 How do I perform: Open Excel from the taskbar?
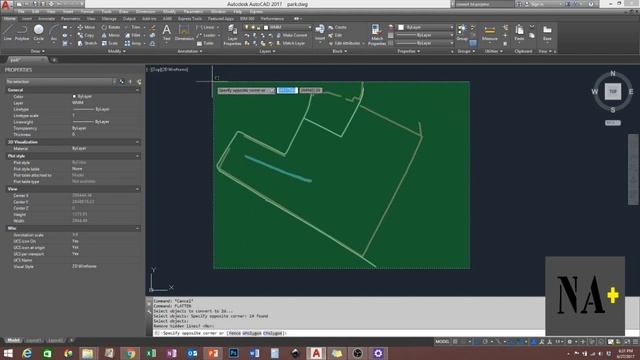pyautogui.click(x=151, y=353)
